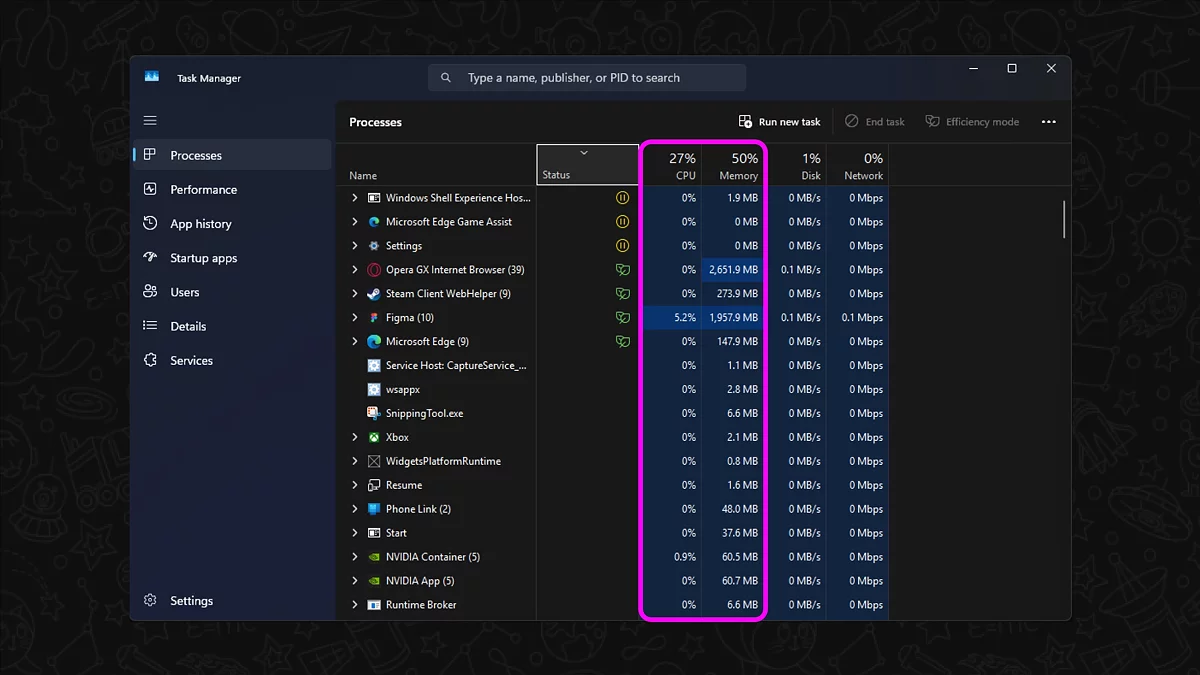The width and height of the screenshot is (1200, 675).
Task: Go to the Services page
Action: (x=191, y=361)
